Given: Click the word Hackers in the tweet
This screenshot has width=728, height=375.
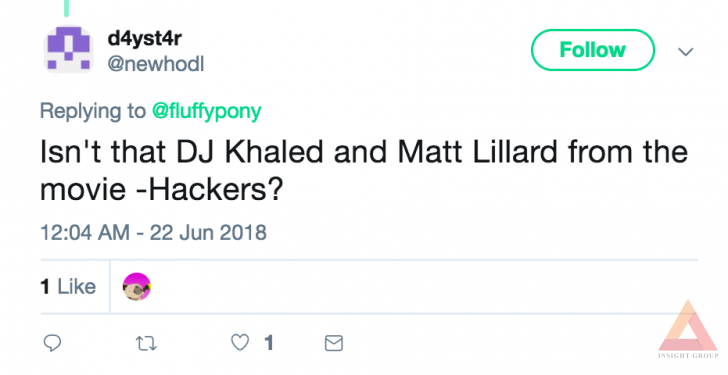Looking at the screenshot, I should (210, 189).
